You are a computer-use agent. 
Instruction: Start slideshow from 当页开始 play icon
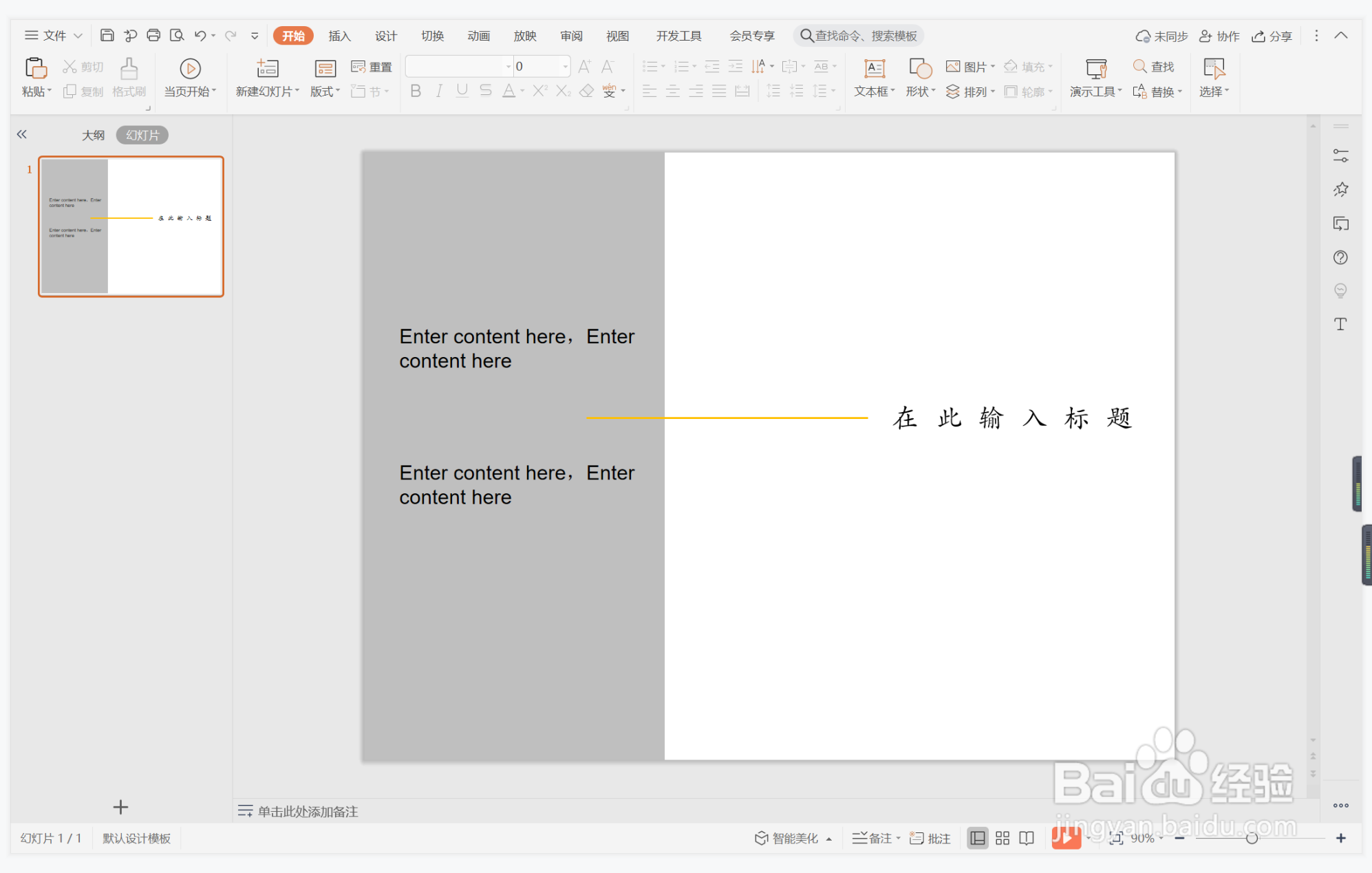click(x=190, y=69)
